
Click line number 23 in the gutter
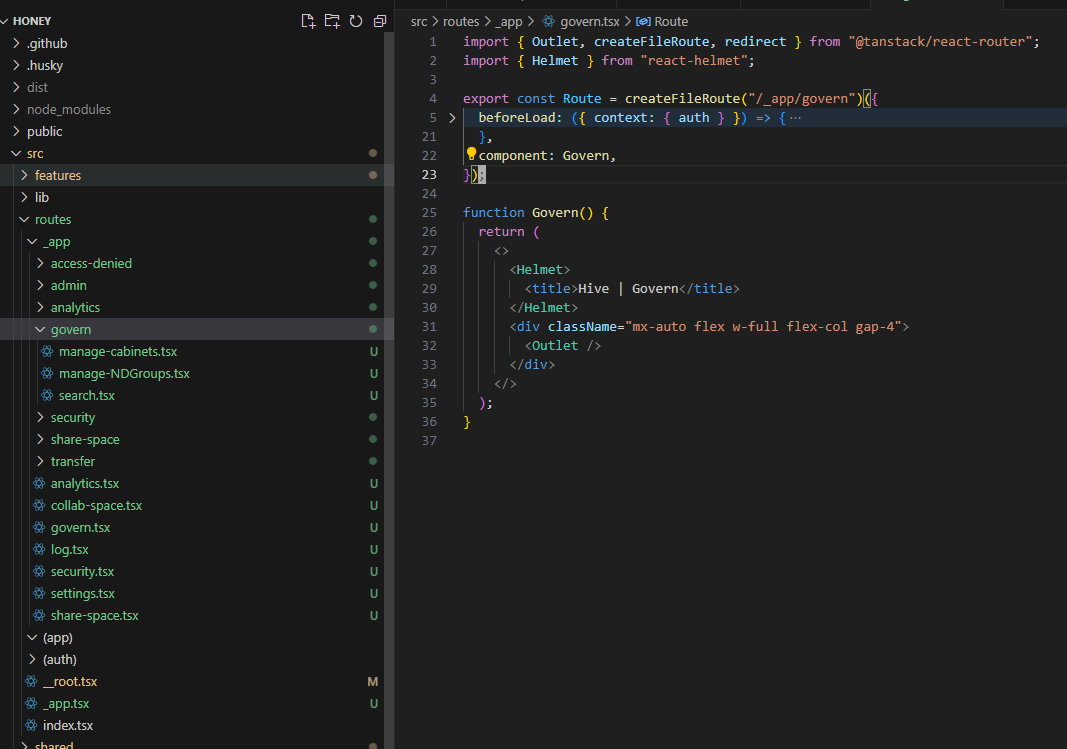pos(429,175)
